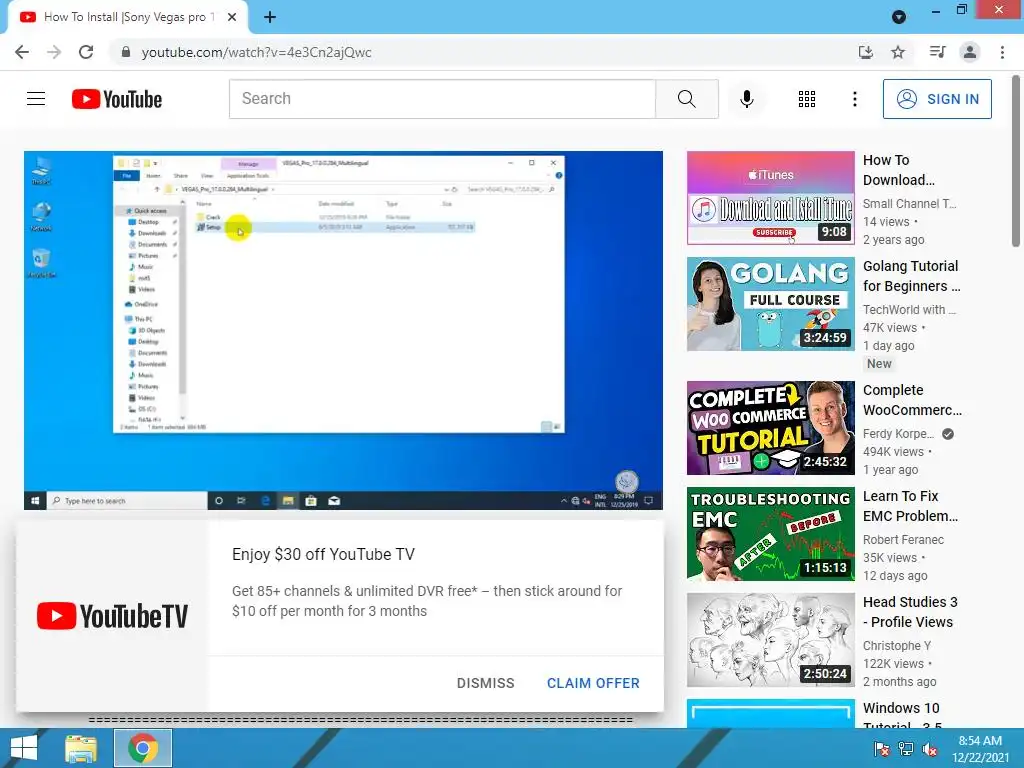
Task: Open 'How To Download...' video title
Action: (899, 170)
